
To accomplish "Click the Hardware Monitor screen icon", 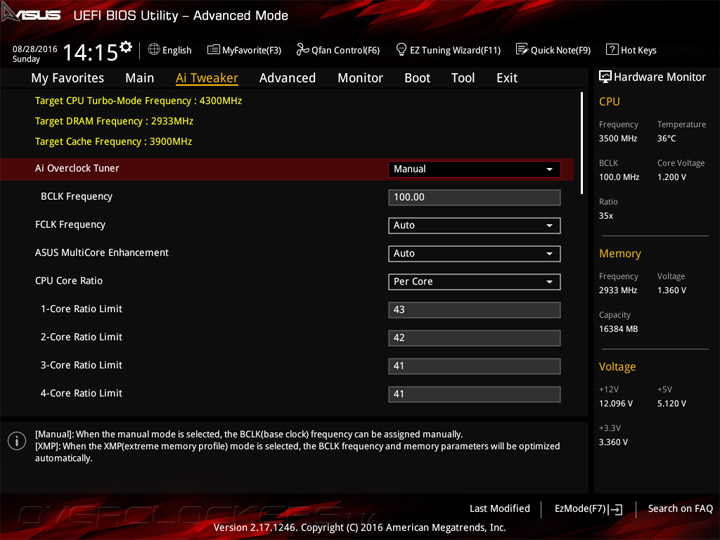I will coord(605,77).
